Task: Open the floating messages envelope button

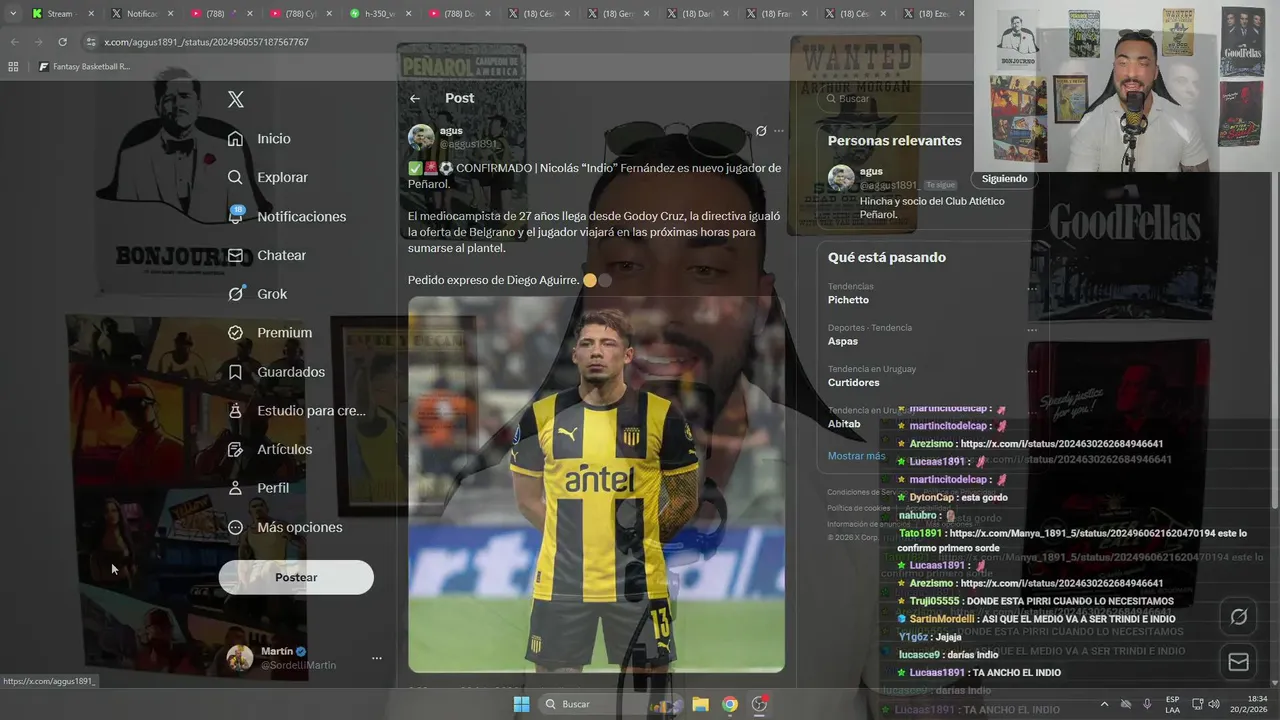Action: 1238,662
